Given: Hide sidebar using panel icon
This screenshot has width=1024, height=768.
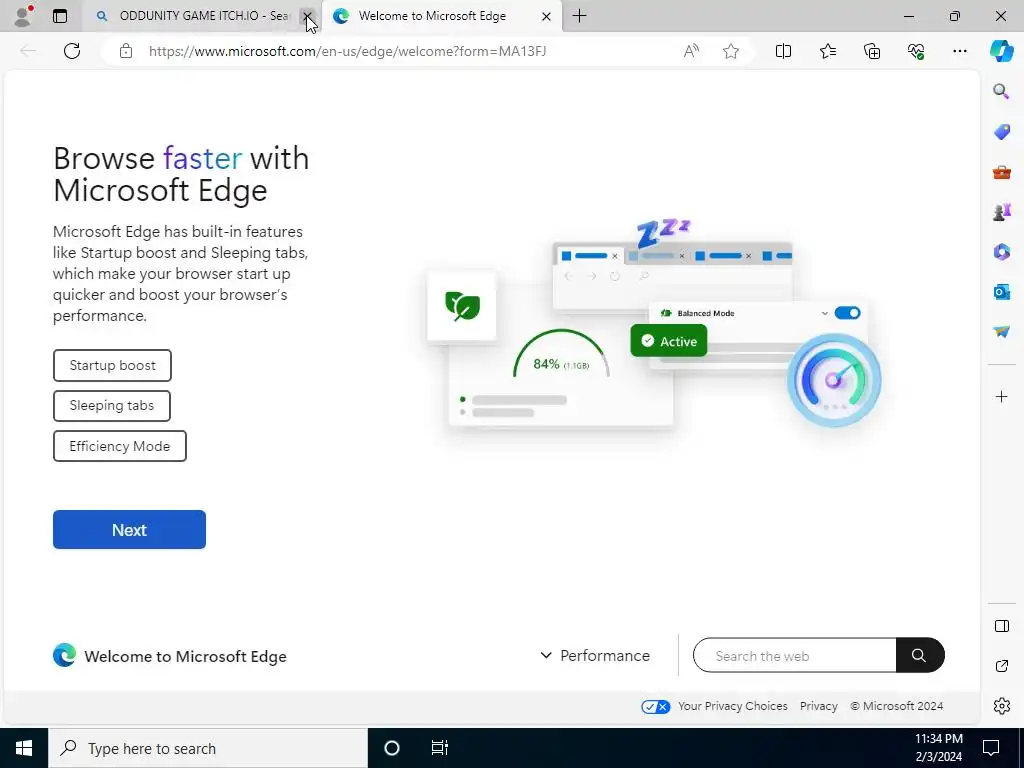Looking at the screenshot, I should 1001,626.
